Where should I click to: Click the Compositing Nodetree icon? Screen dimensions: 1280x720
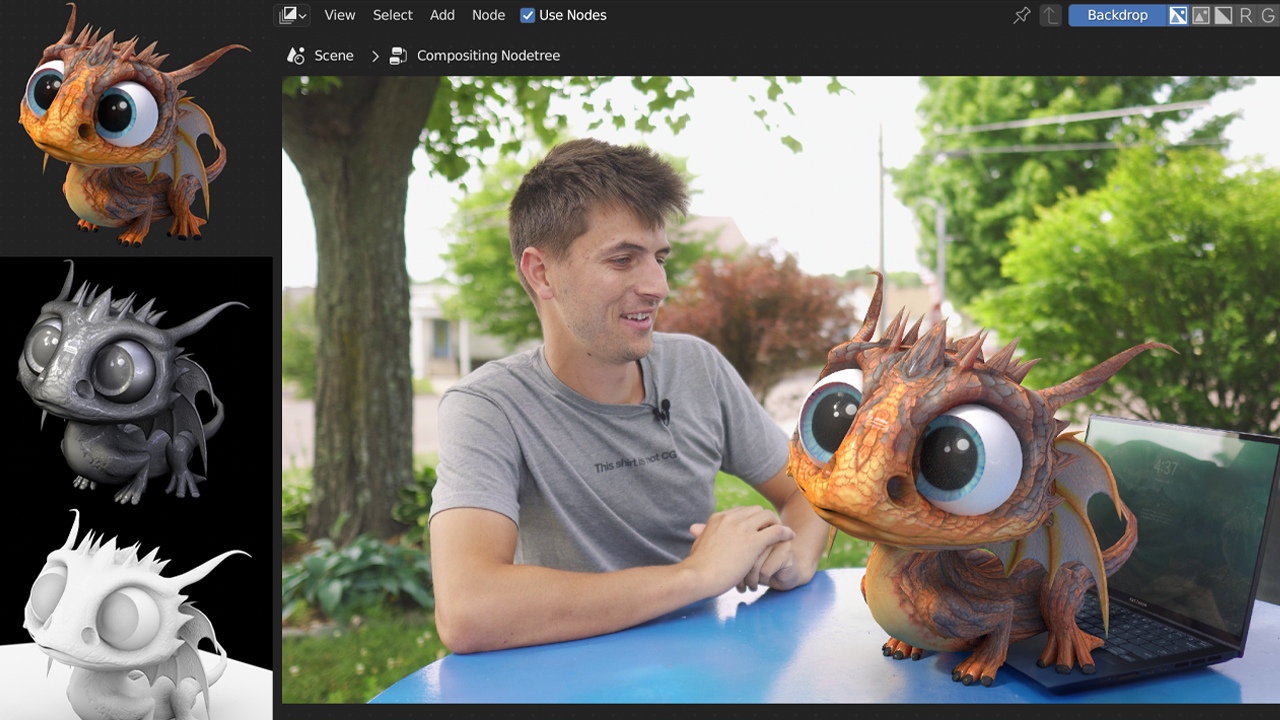tap(398, 56)
